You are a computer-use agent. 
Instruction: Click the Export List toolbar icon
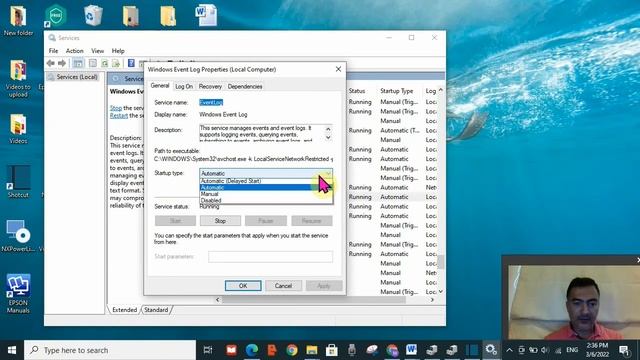tap(116, 63)
